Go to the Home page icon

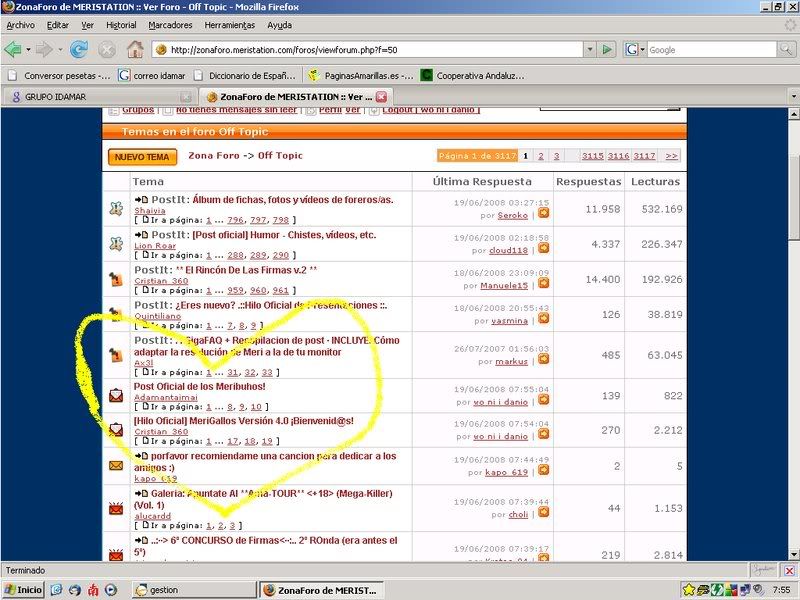point(135,49)
